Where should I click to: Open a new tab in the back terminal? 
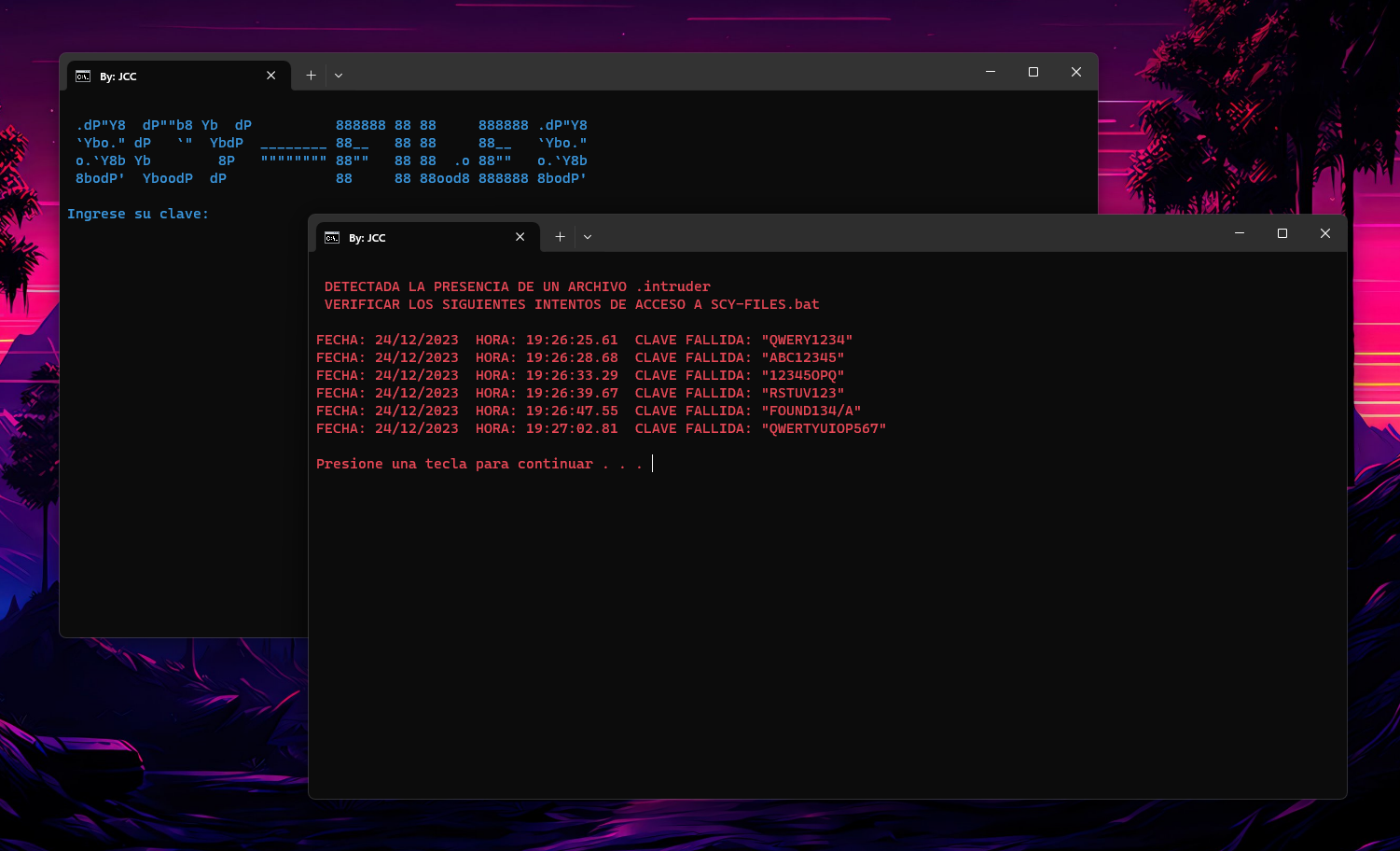pyautogui.click(x=311, y=75)
